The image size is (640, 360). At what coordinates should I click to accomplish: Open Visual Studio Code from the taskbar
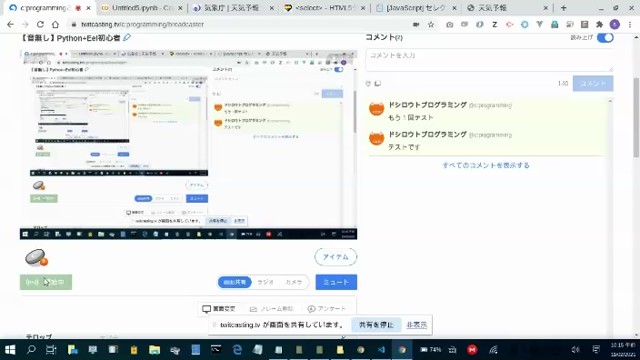pyautogui.click(x=381, y=350)
